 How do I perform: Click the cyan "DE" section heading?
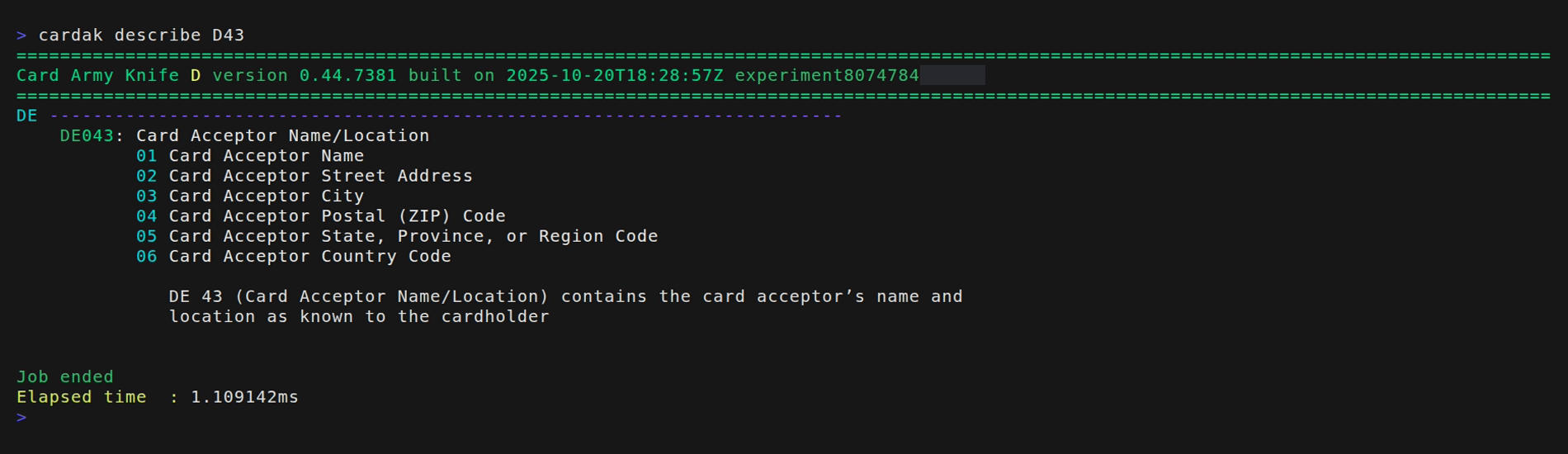point(26,116)
